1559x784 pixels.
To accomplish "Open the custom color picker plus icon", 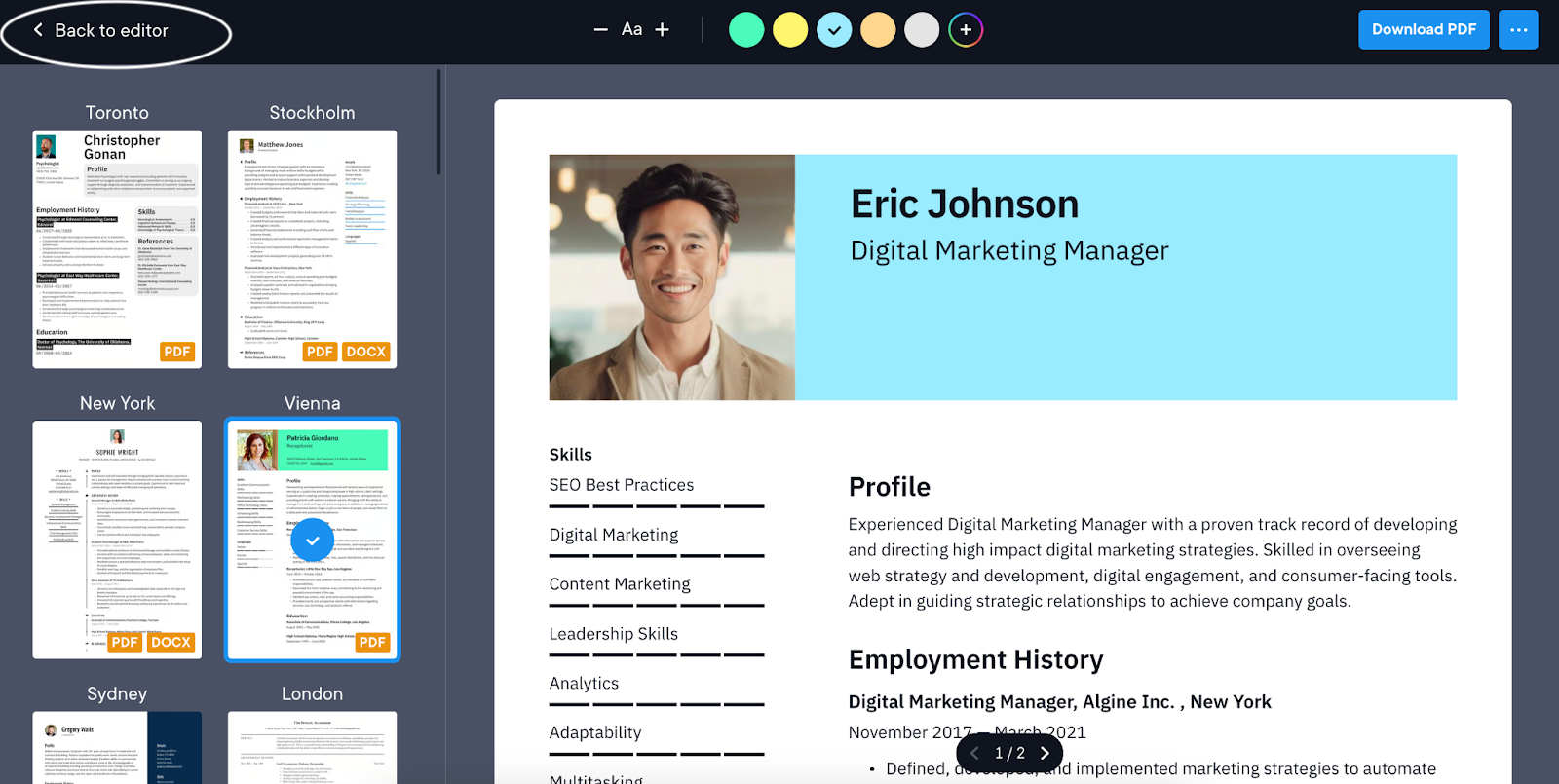I will coord(965,30).
